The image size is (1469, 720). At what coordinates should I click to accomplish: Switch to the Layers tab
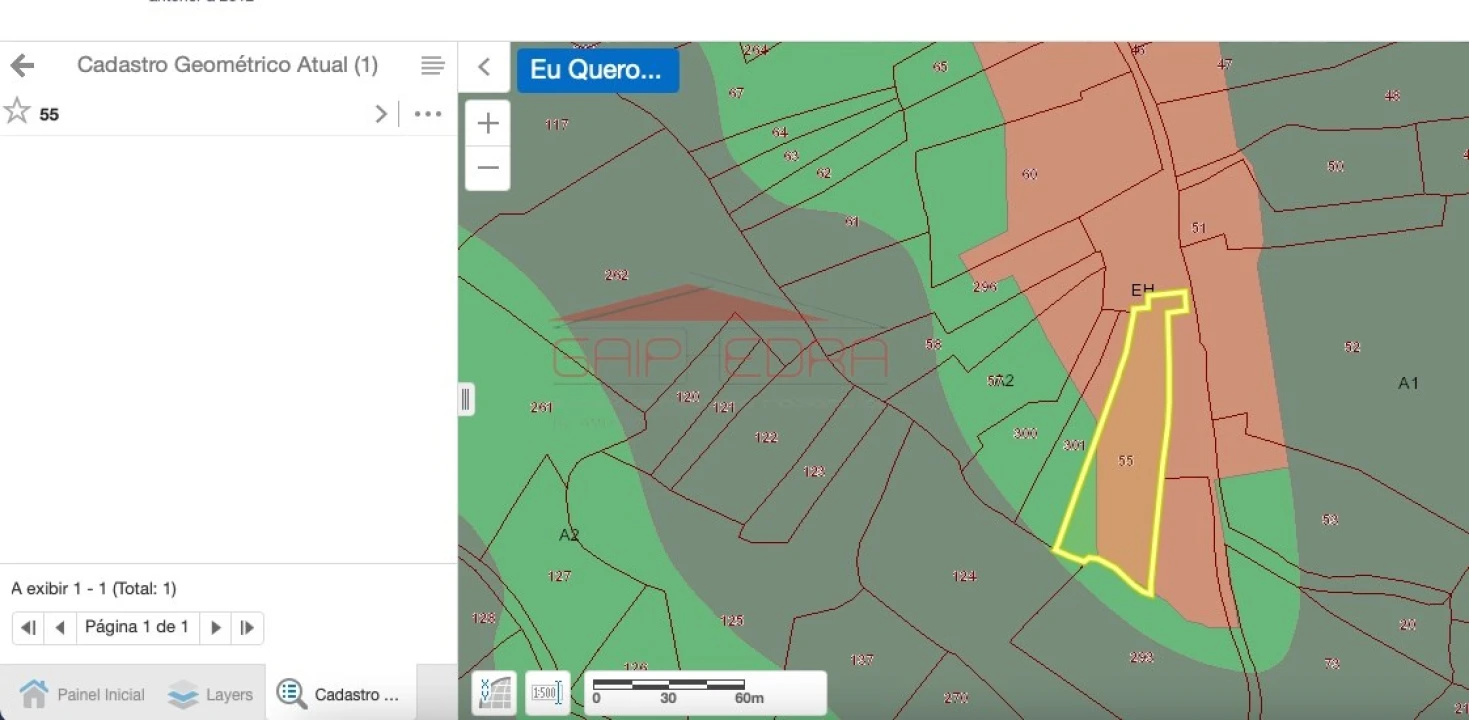pyautogui.click(x=210, y=694)
